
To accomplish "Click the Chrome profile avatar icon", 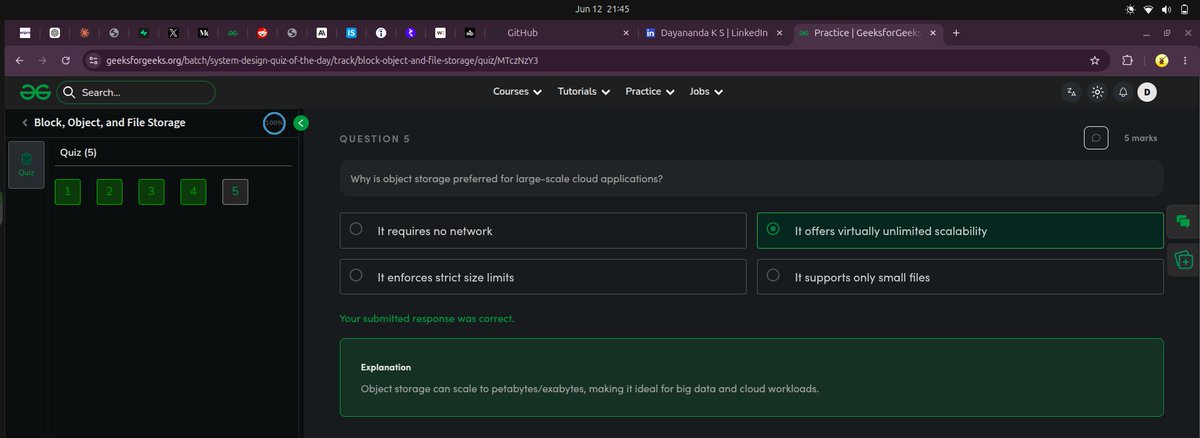I will point(1160,60).
